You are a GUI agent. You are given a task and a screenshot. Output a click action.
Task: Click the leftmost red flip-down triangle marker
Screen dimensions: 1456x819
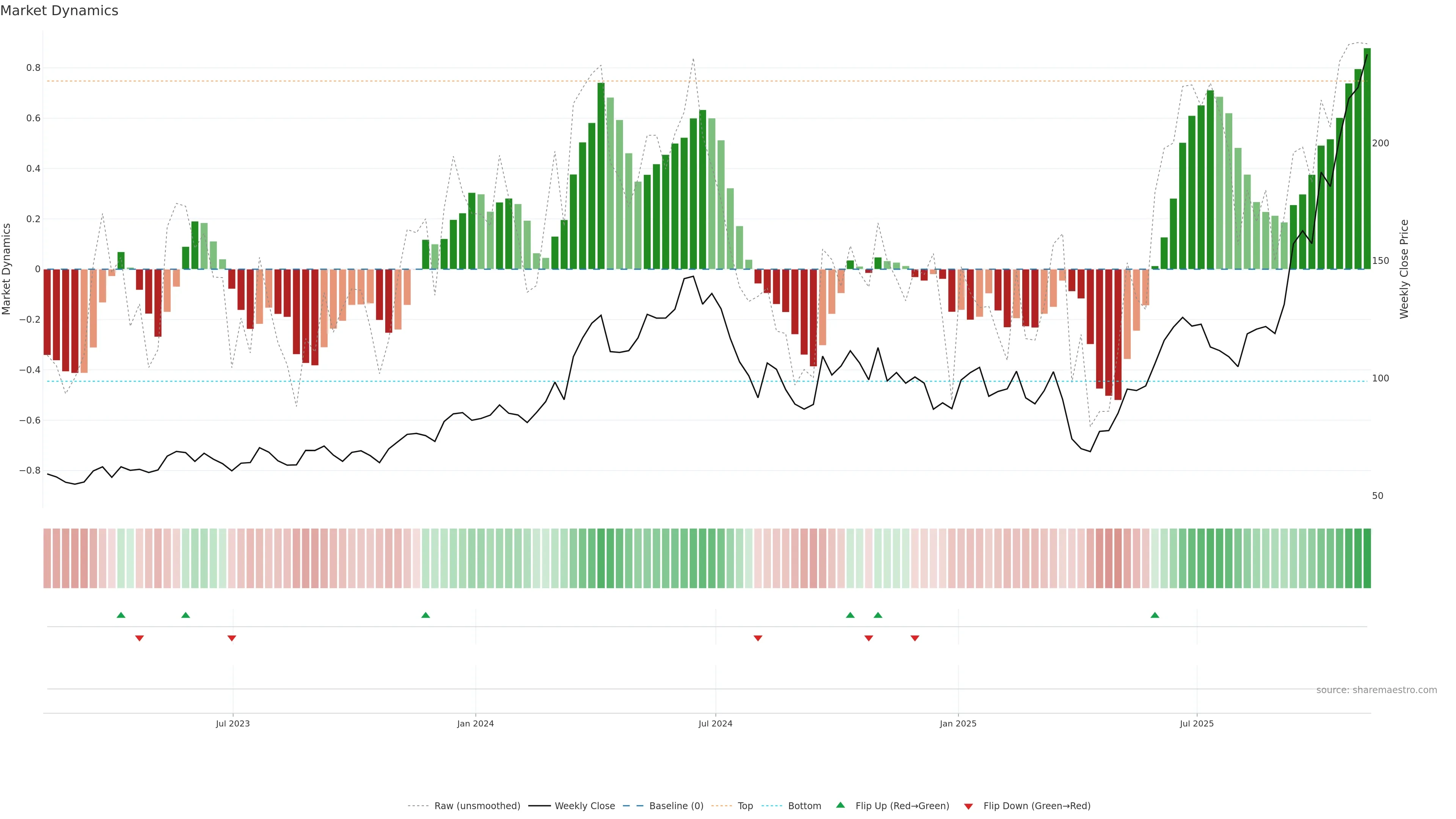[140, 638]
